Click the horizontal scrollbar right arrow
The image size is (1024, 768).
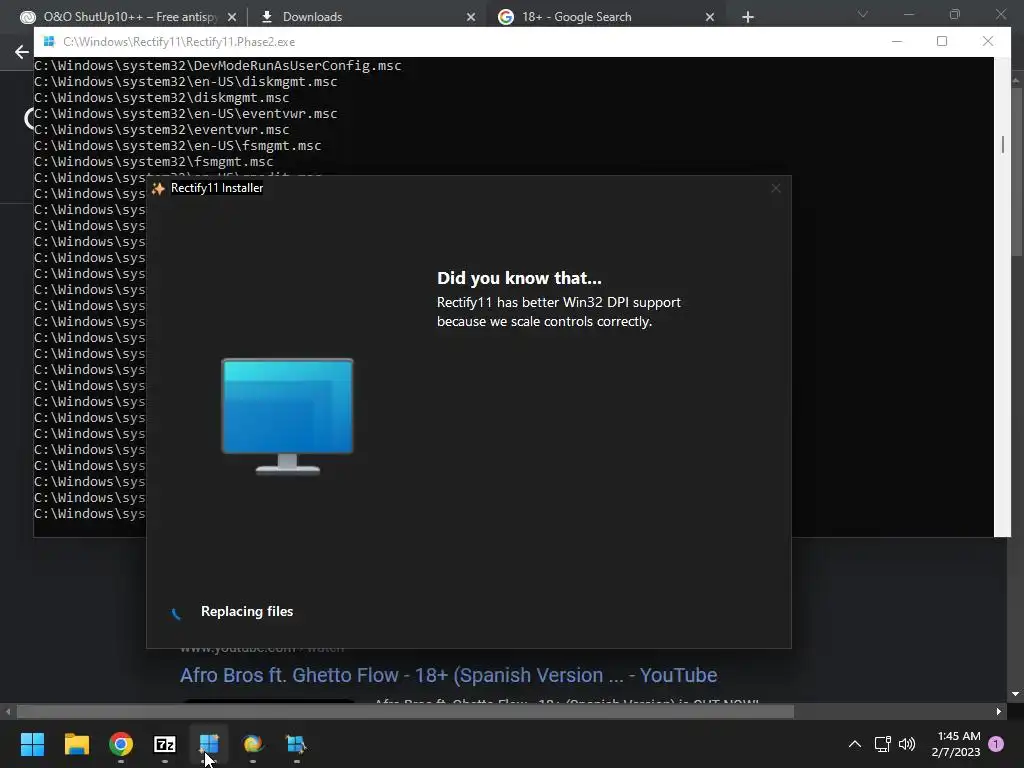click(999, 711)
